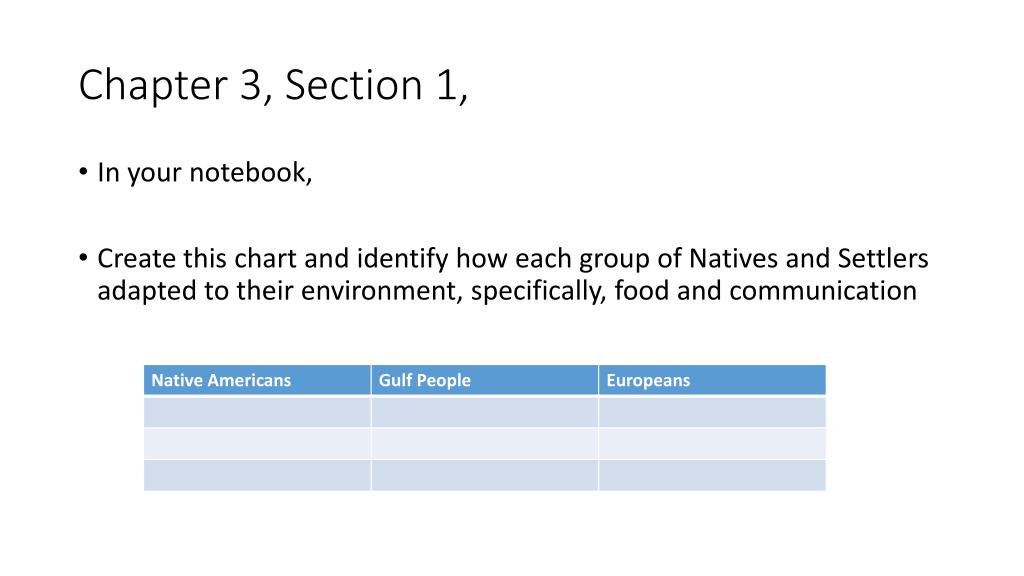Click second-row cell under Europeans

click(712, 443)
